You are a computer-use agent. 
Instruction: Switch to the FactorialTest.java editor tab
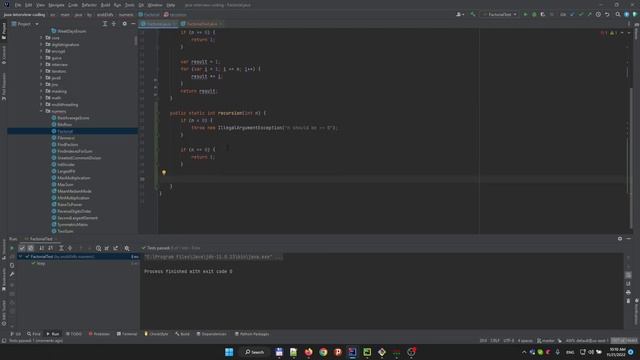(x=202, y=24)
